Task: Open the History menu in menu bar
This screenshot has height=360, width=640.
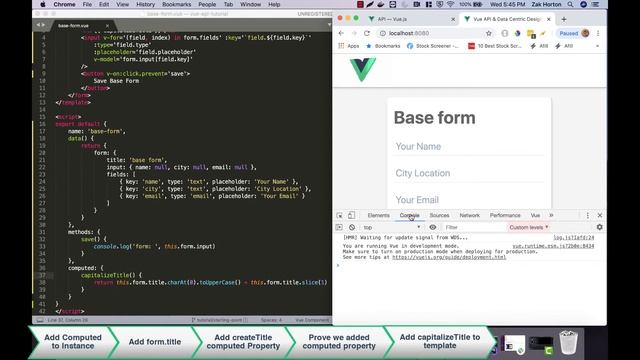Action: (145, 4)
